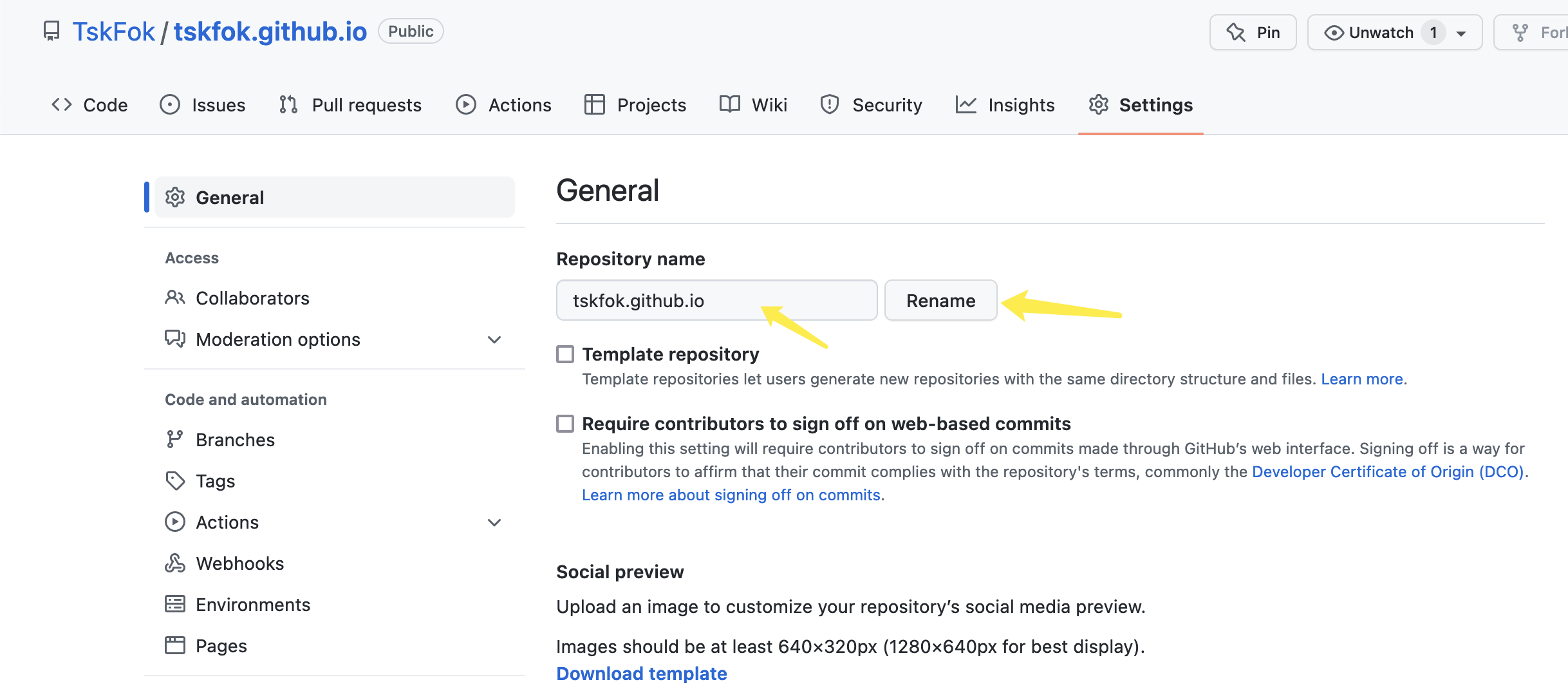Click the eye icon in Unwatch button

(1334, 33)
